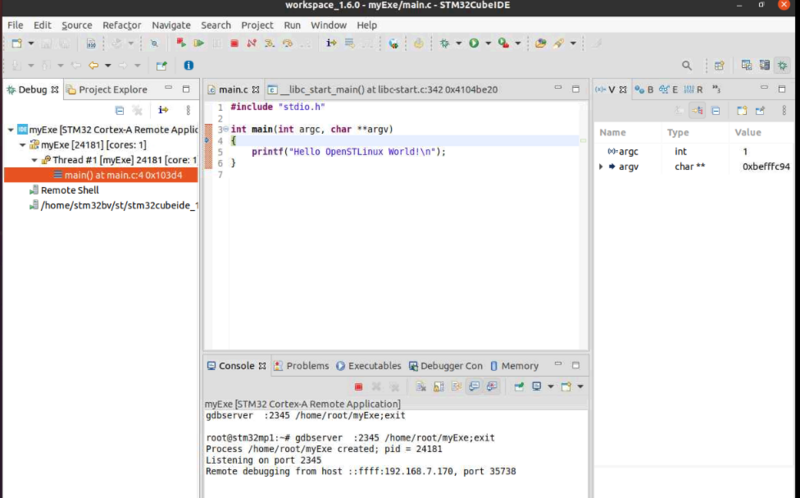Step Over using the curved arrow icon
This screenshot has width=800, height=498.
pyautogui.click(x=287, y=43)
